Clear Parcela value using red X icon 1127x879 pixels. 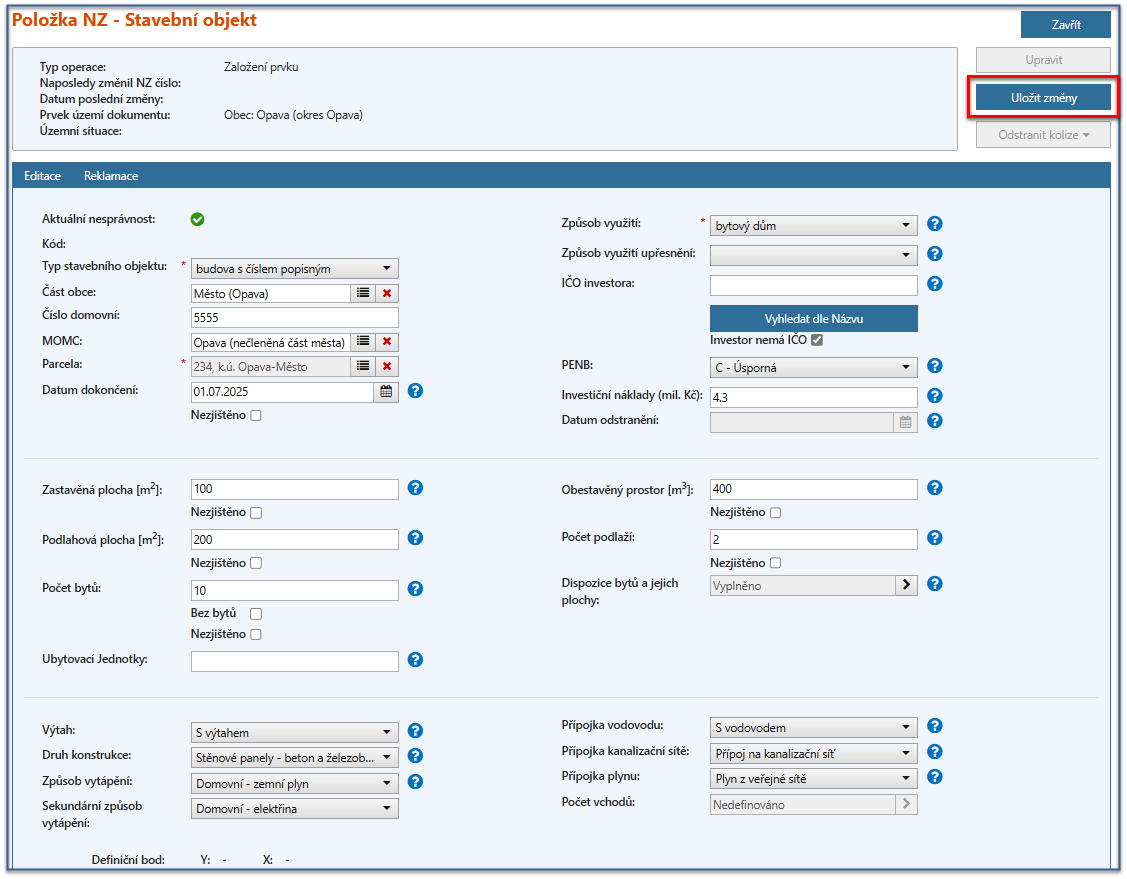387,367
